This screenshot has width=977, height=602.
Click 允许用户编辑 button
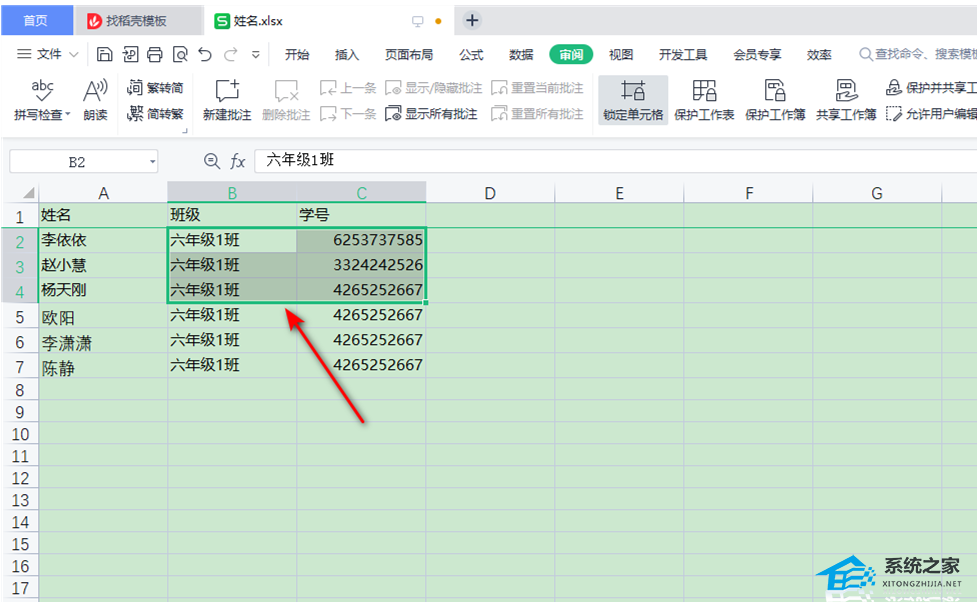click(930, 114)
